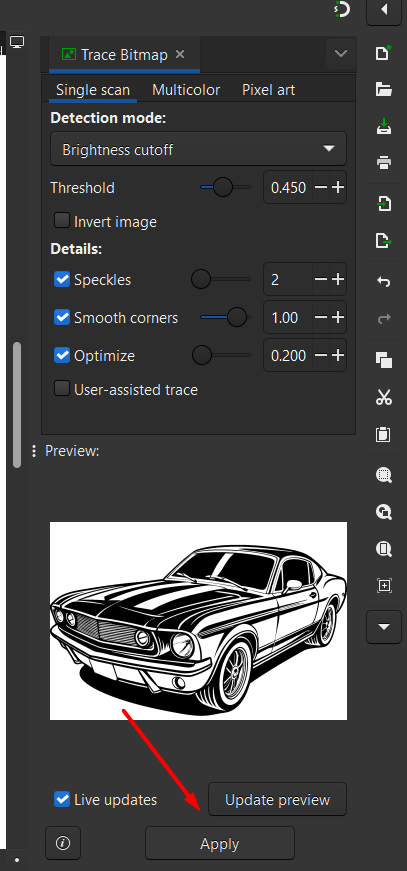Switch to the Pixel art tab

(268, 90)
